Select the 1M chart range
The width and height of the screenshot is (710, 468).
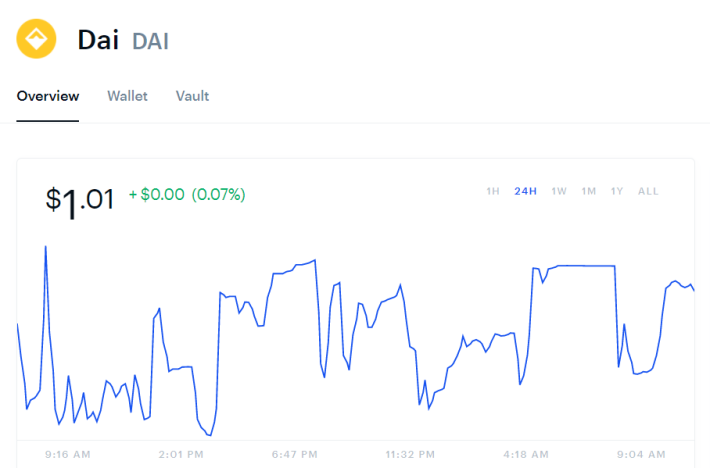(589, 191)
